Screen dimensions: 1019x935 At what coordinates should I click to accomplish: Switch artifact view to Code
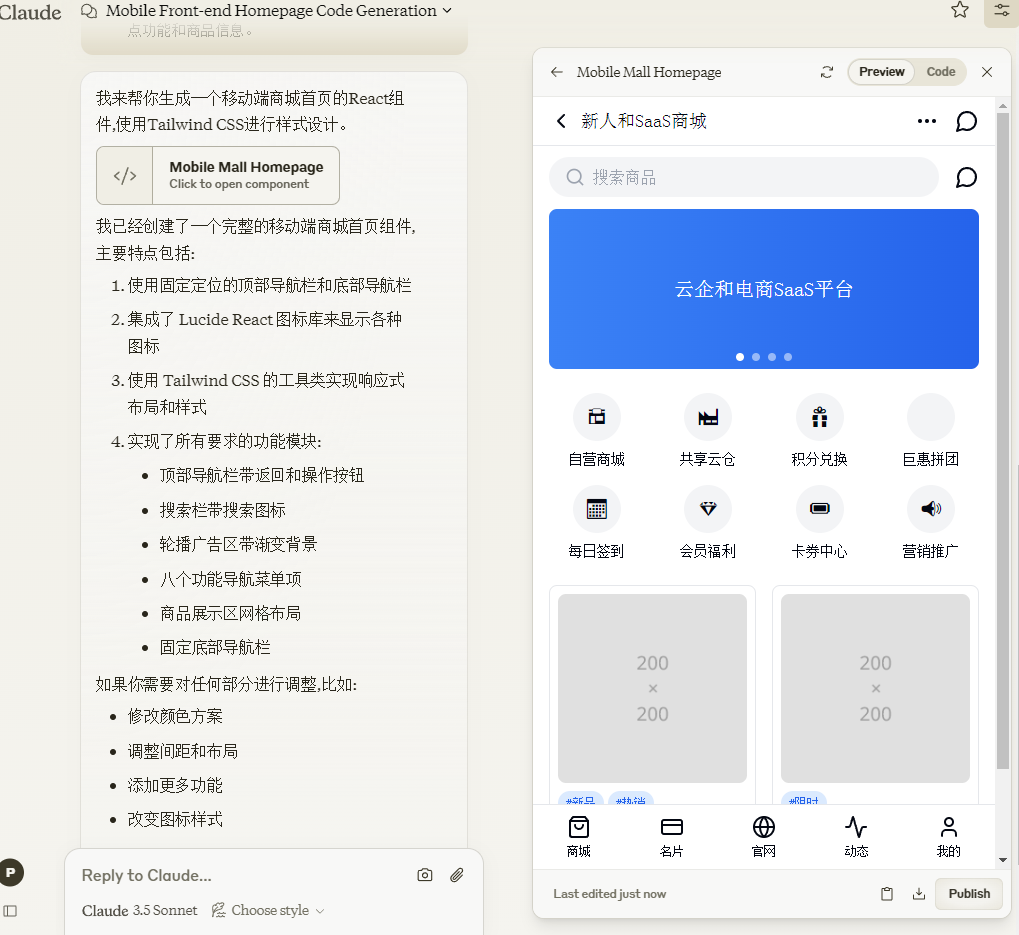pyautogui.click(x=940, y=72)
